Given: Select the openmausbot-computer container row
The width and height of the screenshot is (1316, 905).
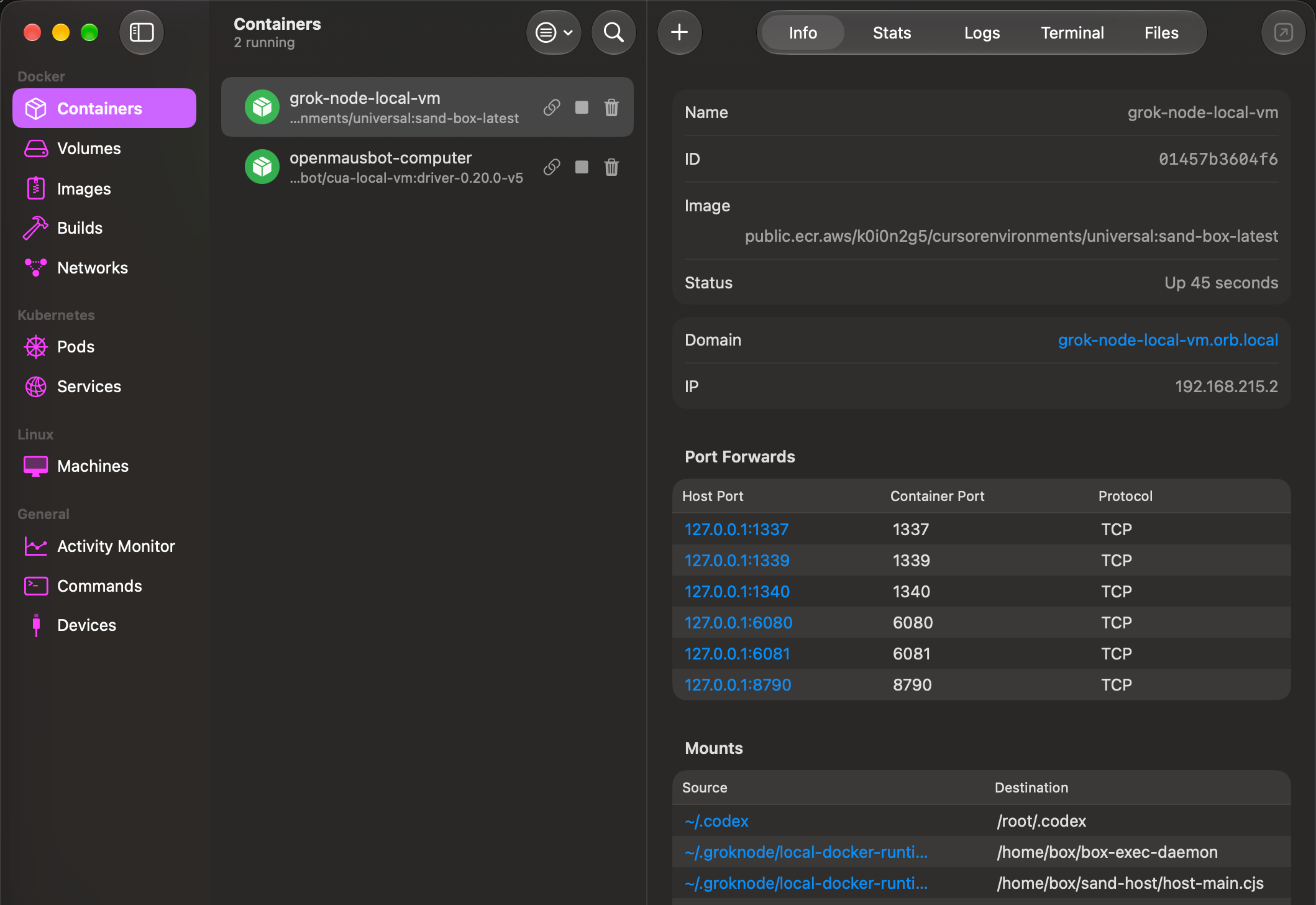Looking at the screenshot, I should point(427,167).
